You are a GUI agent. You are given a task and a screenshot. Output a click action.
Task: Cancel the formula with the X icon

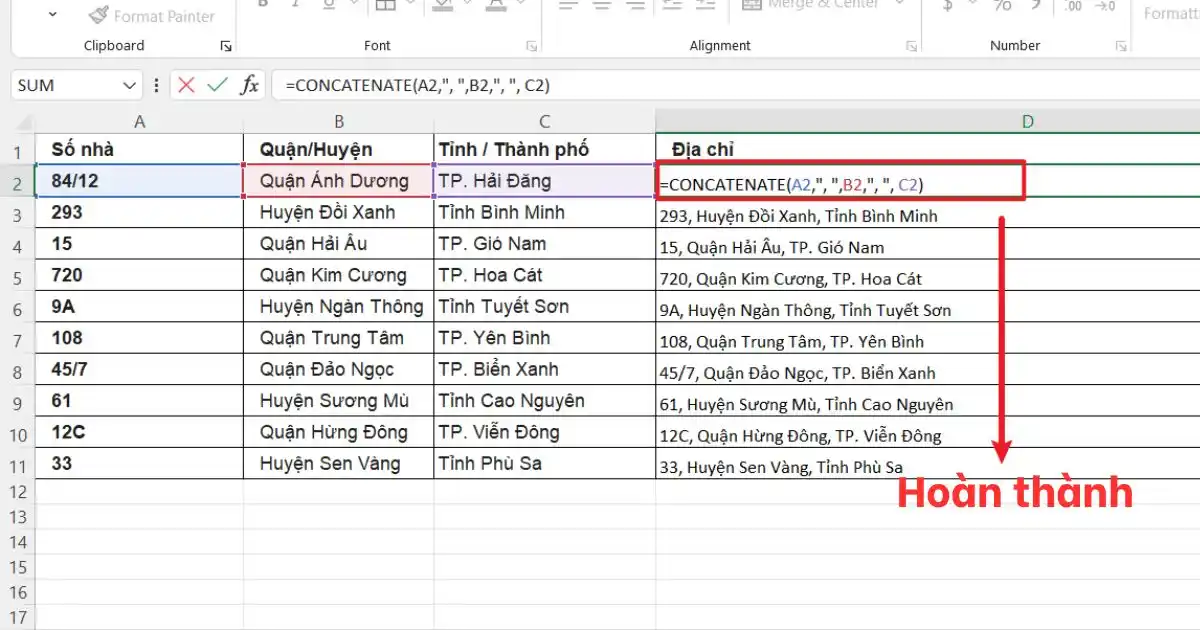(186, 85)
